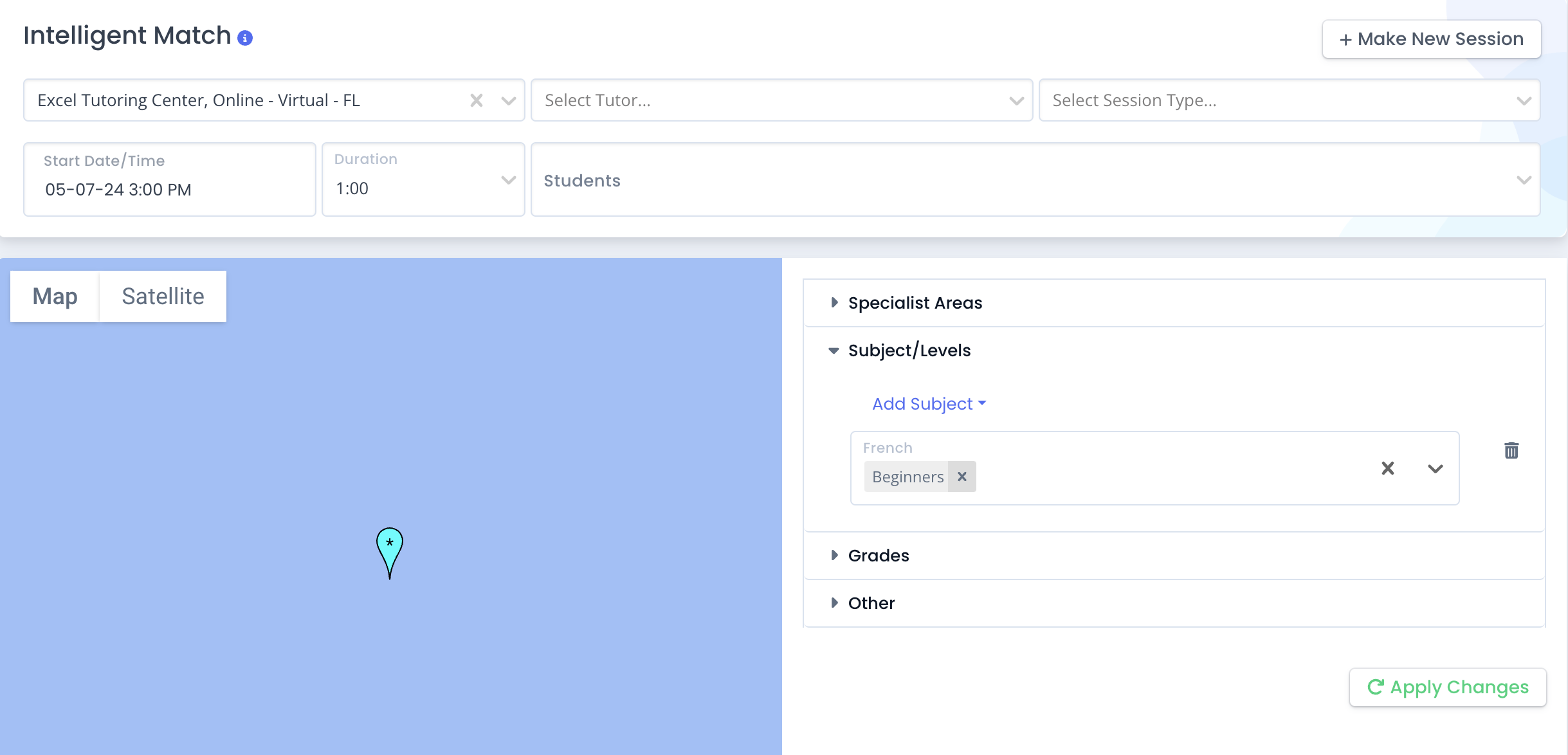Open French levels dropdown chevron
Image resolution: width=1568 pixels, height=755 pixels.
(x=1436, y=468)
